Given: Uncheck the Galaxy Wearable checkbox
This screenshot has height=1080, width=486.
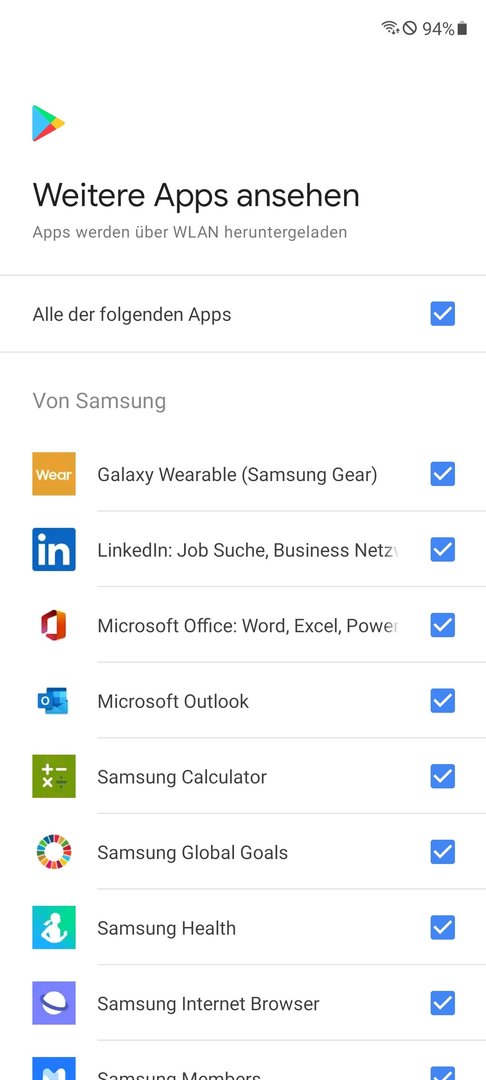Looking at the screenshot, I should [443, 474].
